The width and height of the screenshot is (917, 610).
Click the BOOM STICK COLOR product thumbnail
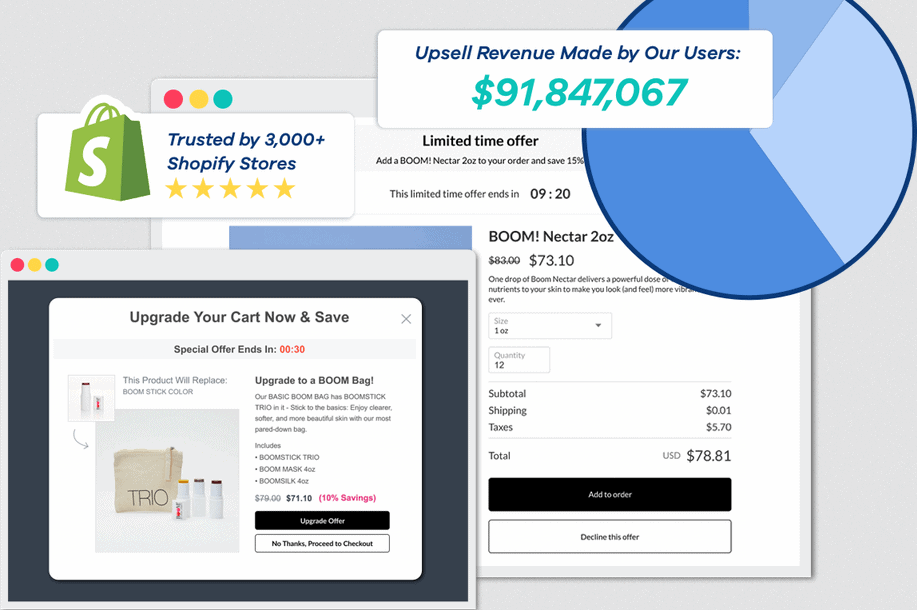(91, 398)
